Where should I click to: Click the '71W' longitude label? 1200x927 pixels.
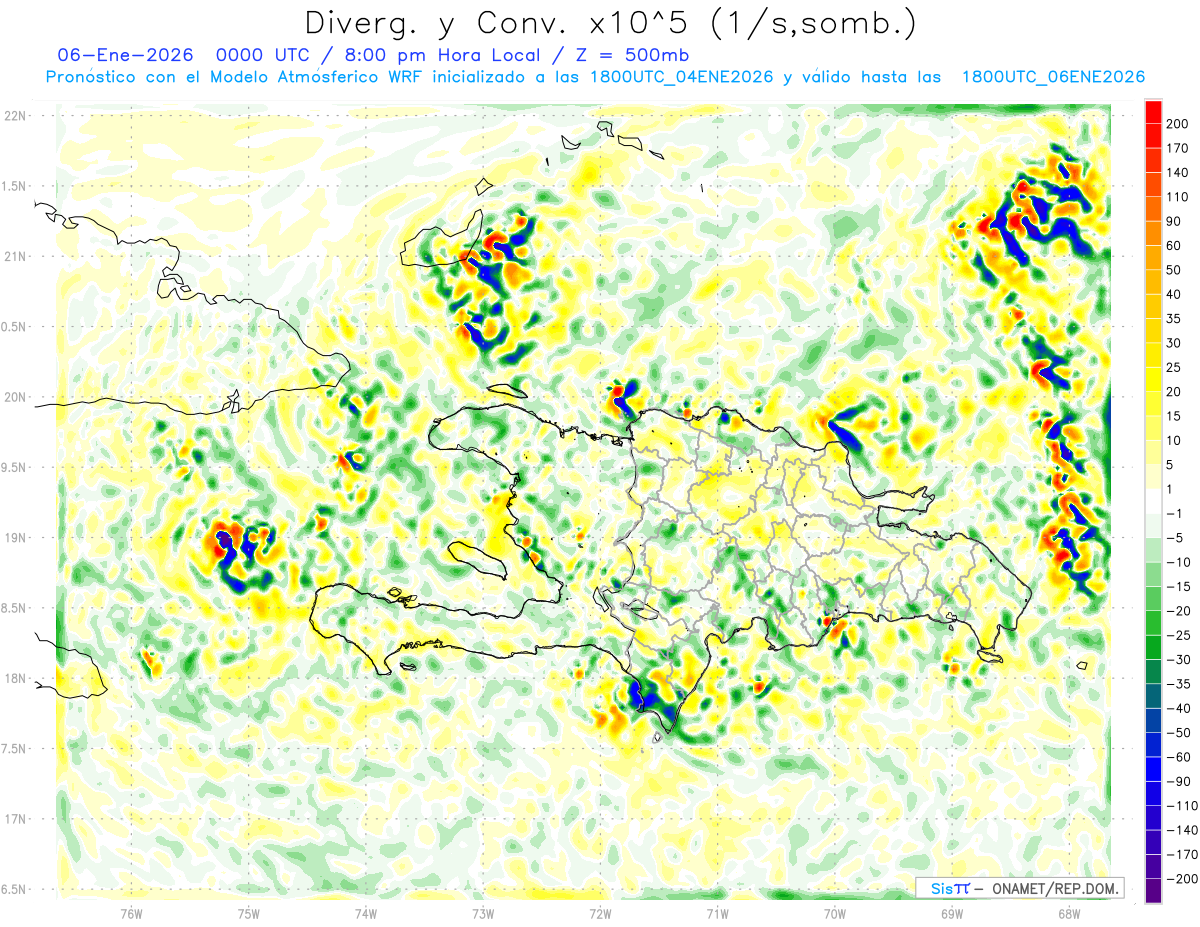pos(717,912)
